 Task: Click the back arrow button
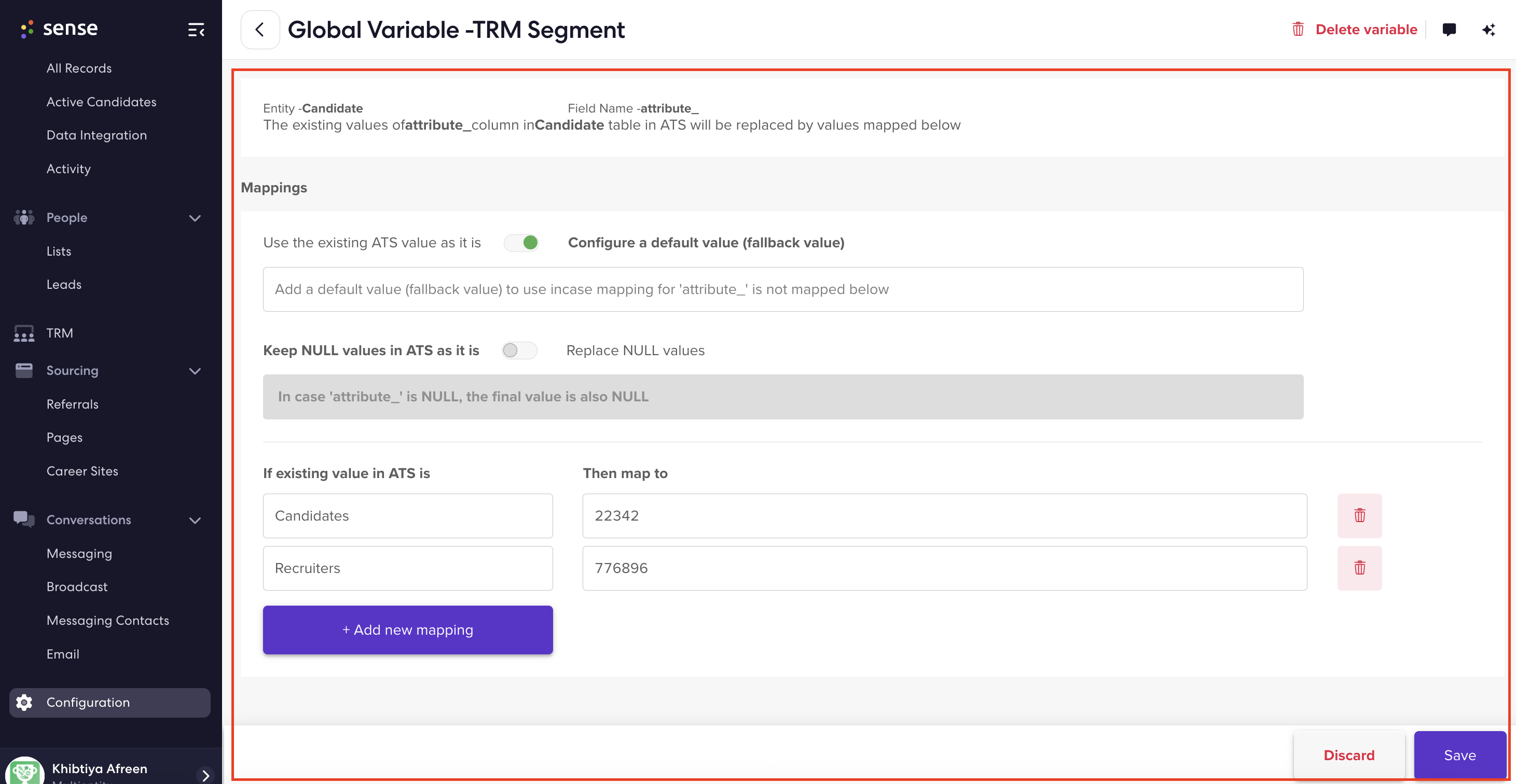(259, 30)
